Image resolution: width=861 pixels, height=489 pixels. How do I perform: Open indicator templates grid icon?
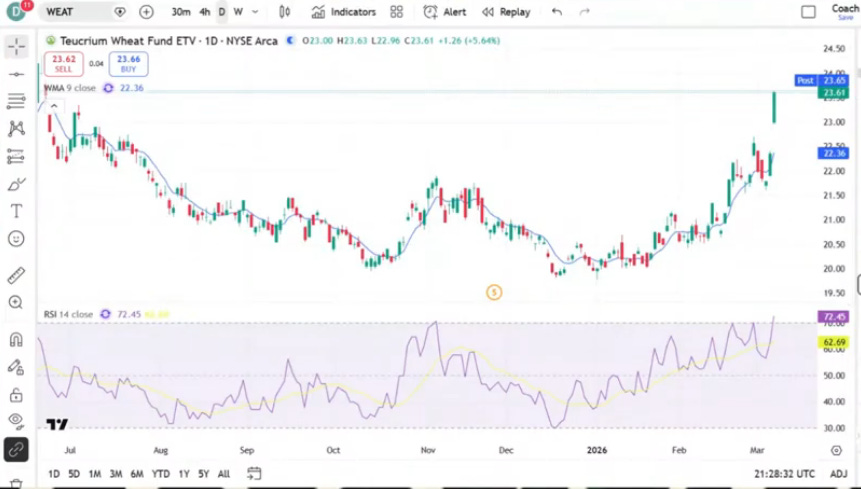[396, 12]
